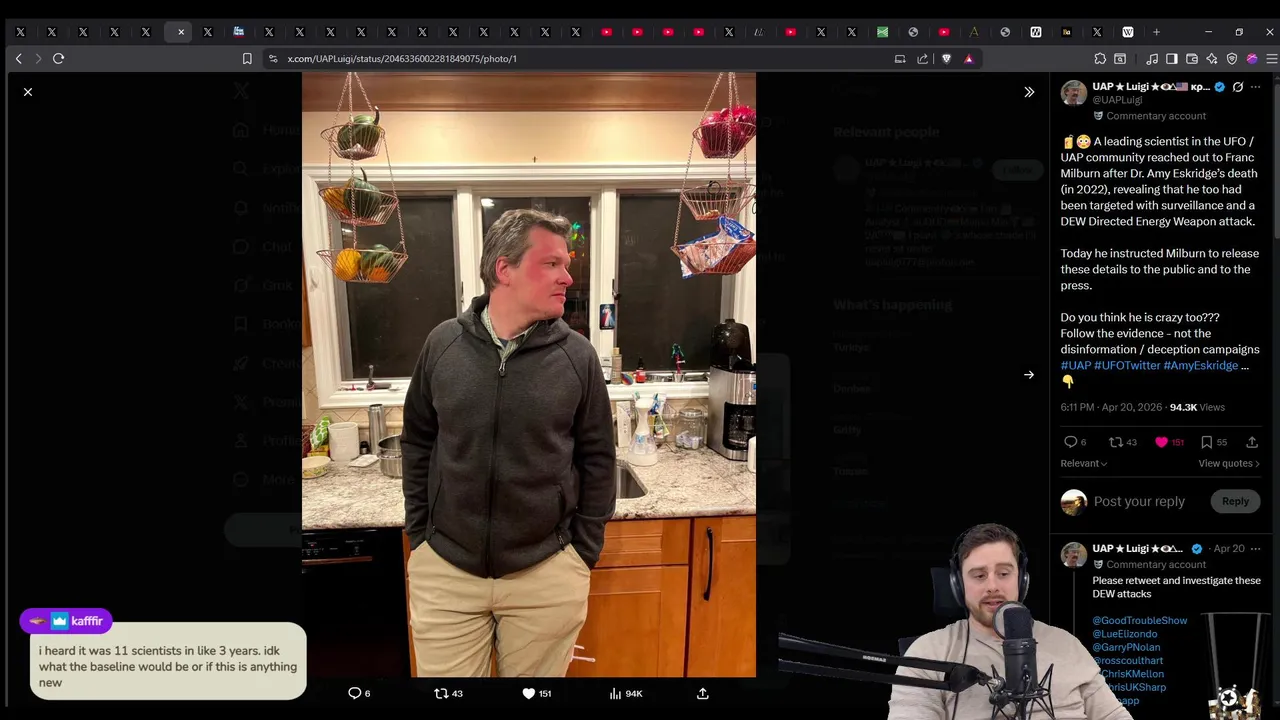
Task: Open view analytics icon showing 94K
Action: click(x=616, y=693)
